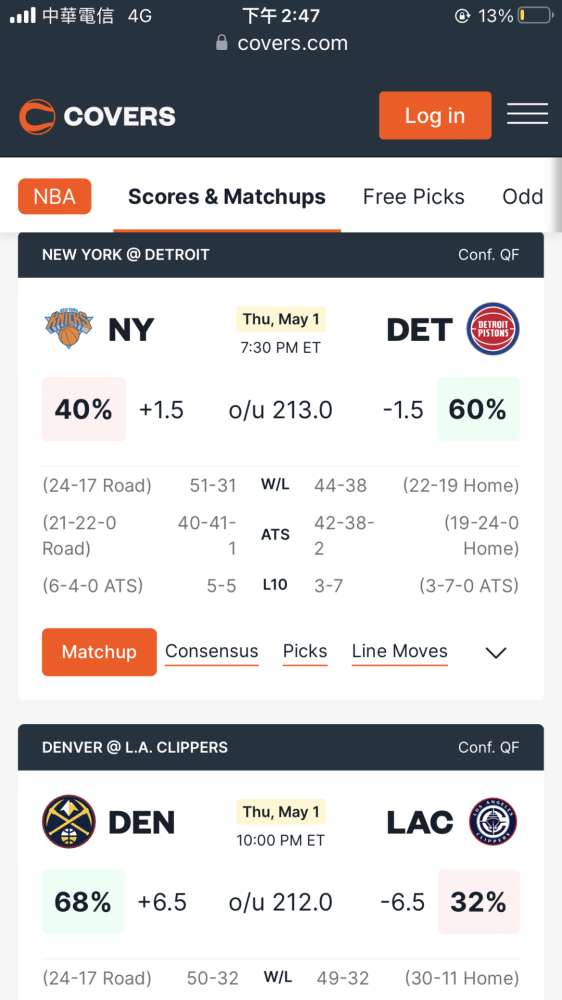The height and width of the screenshot is (1000, 562).
Task: Click the Log in button
Action: coord(435,115)
